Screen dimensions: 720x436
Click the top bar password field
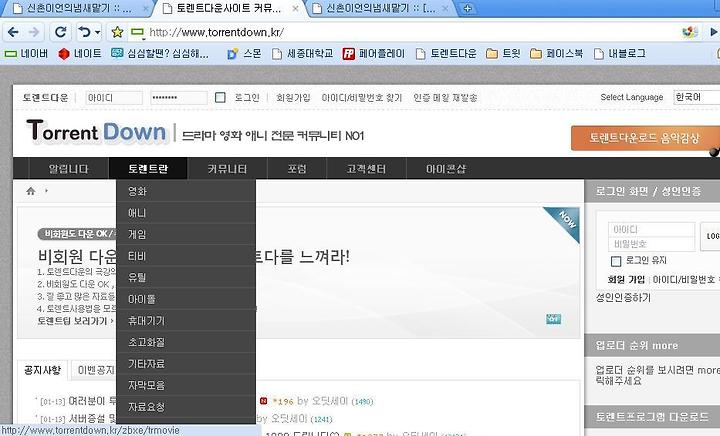click(x=179, y=98)
